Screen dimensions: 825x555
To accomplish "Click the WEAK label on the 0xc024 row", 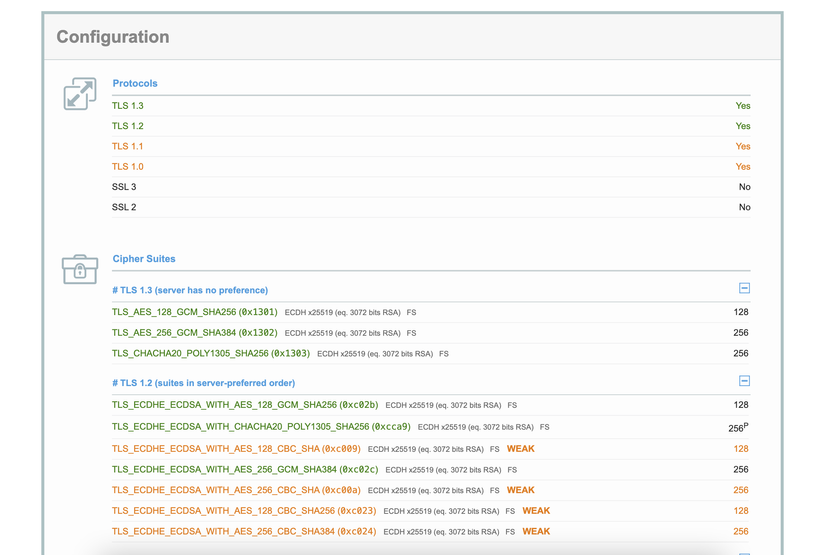I will pos(536,531).
